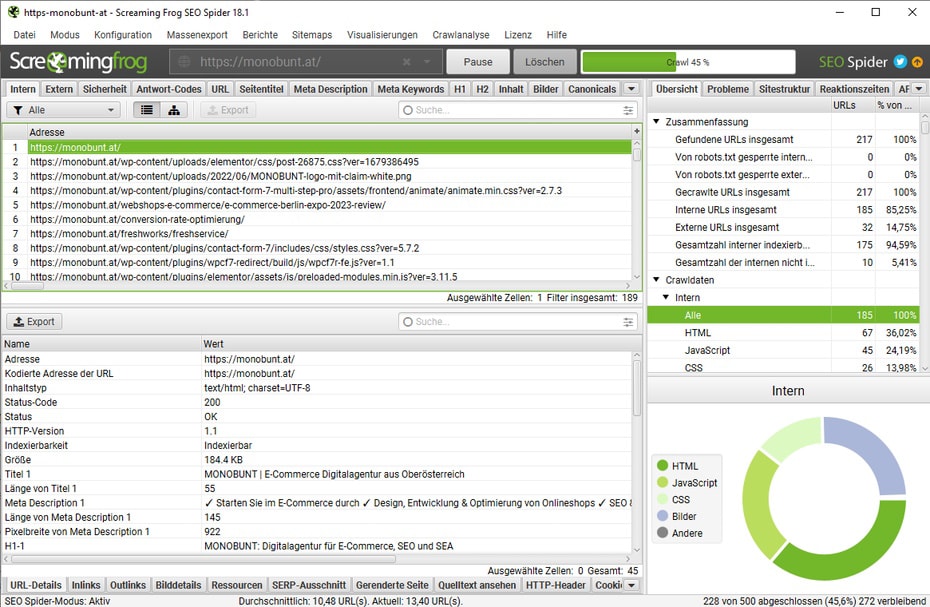The height and width of the screenshot is (607, 930).
Task: Click the lower Suche search field
Action: [518, 322]
